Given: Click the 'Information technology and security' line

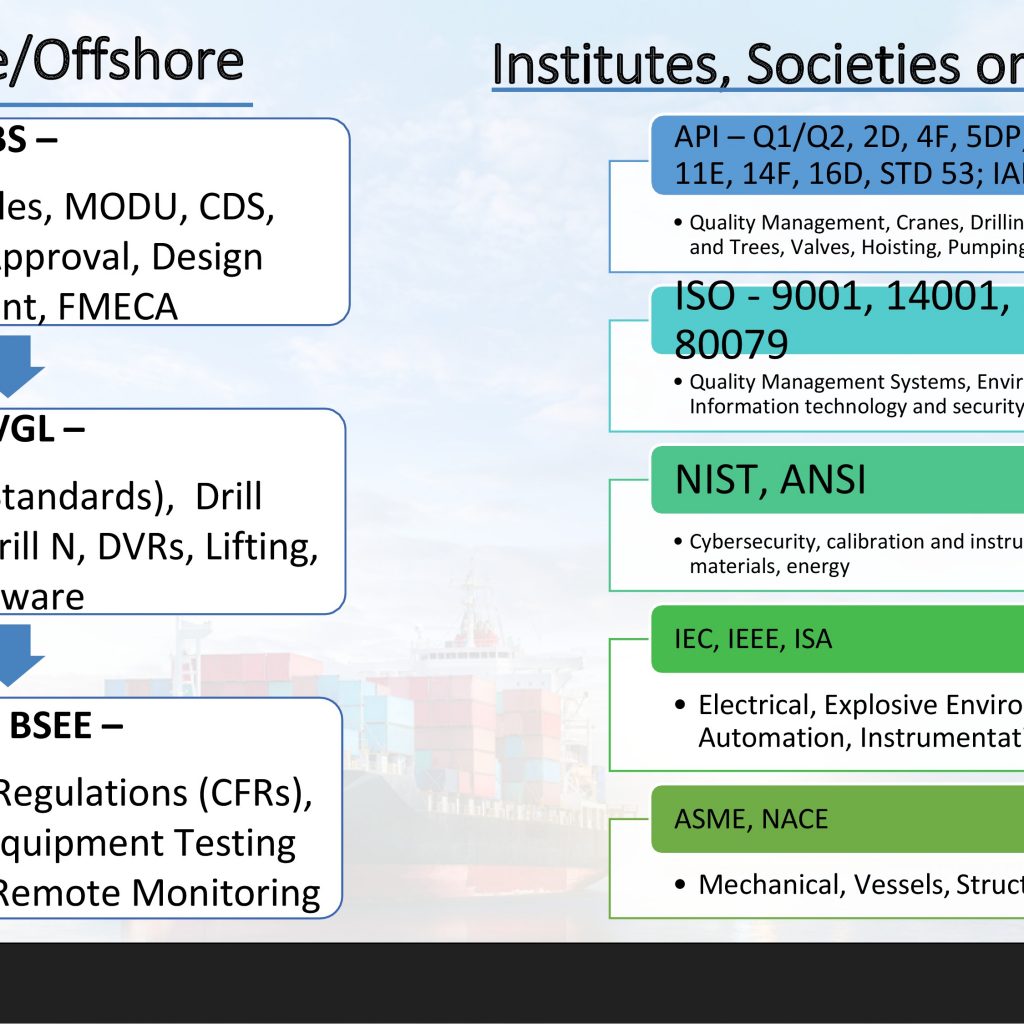Looking at the screenshot, I should [x=856, y=406].
